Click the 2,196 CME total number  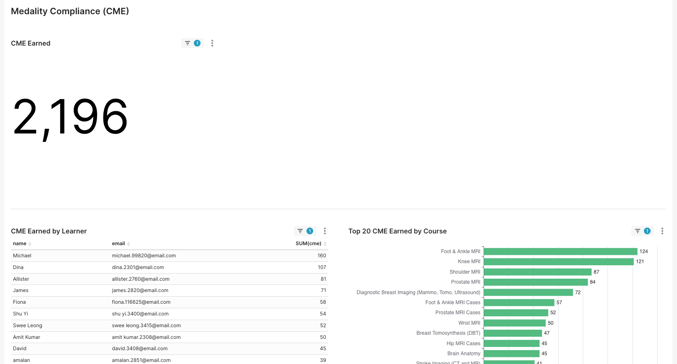pos(70,117)
